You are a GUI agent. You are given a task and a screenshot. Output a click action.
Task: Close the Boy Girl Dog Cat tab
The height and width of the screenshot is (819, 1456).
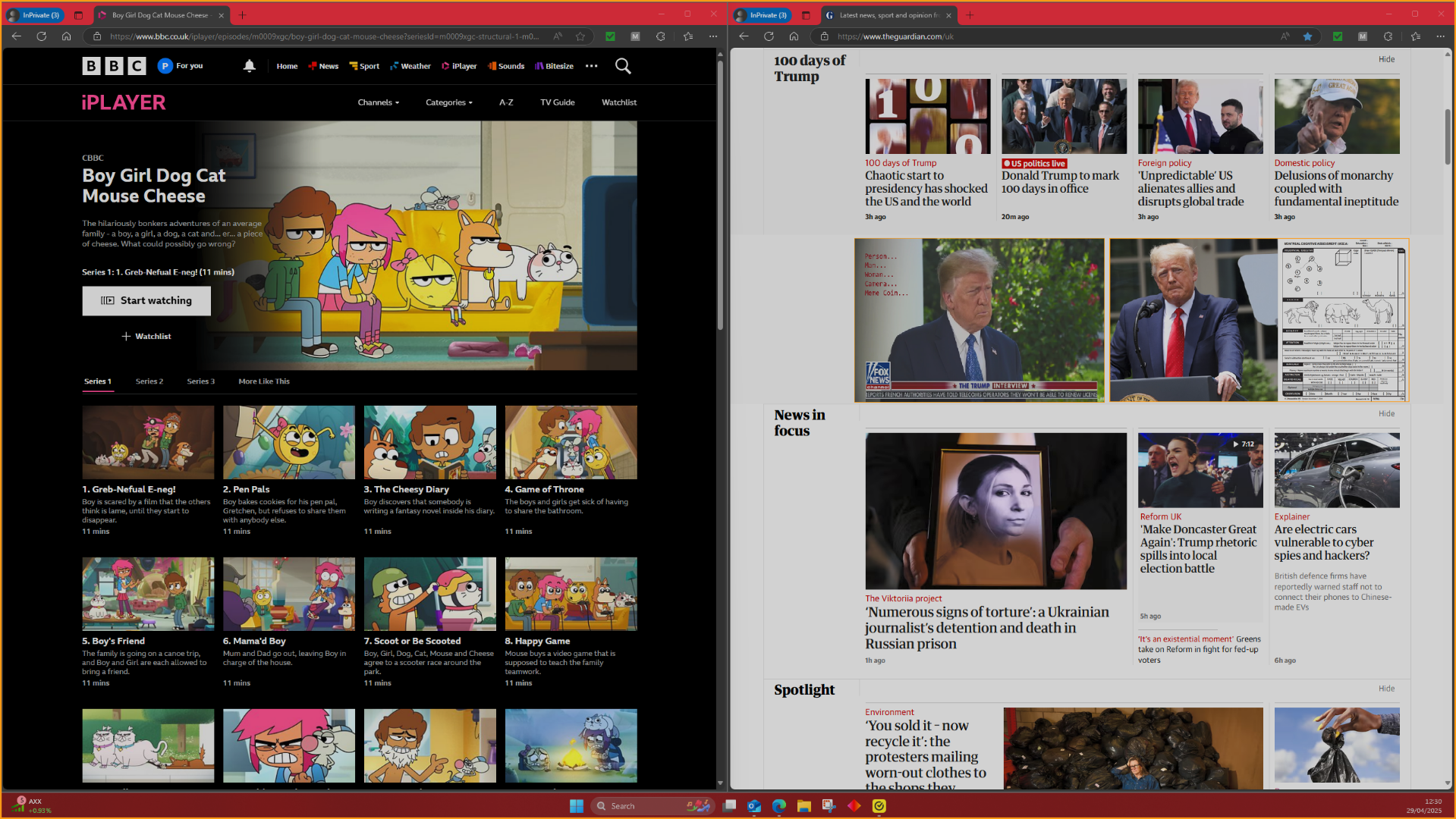coord(221,15)
